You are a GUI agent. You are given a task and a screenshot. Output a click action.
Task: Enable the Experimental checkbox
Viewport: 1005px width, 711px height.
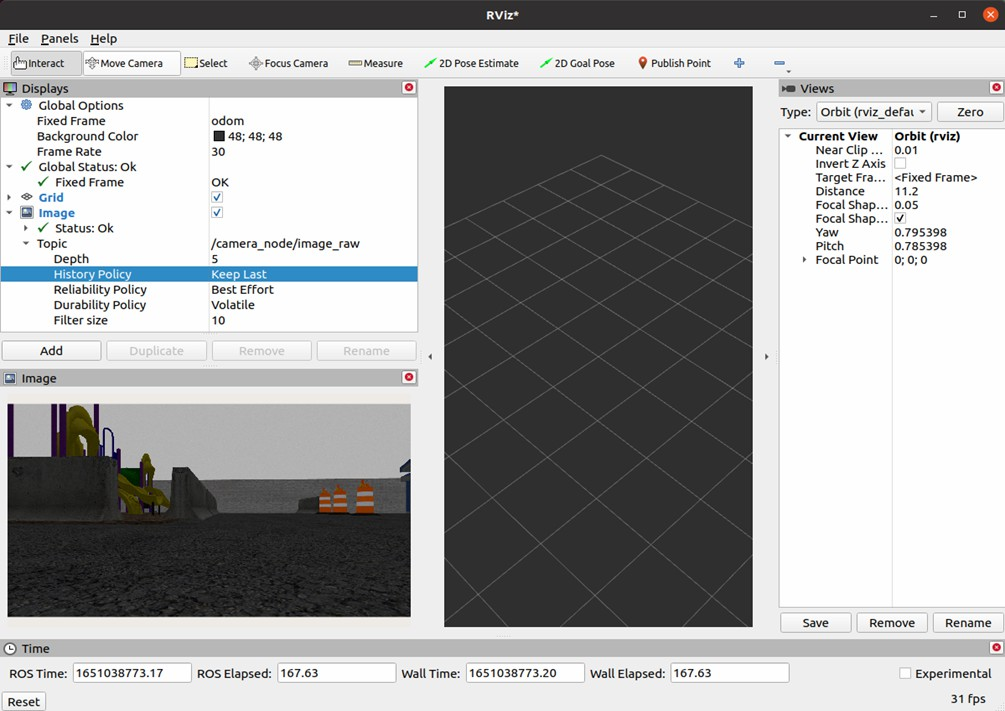point(905,673)
